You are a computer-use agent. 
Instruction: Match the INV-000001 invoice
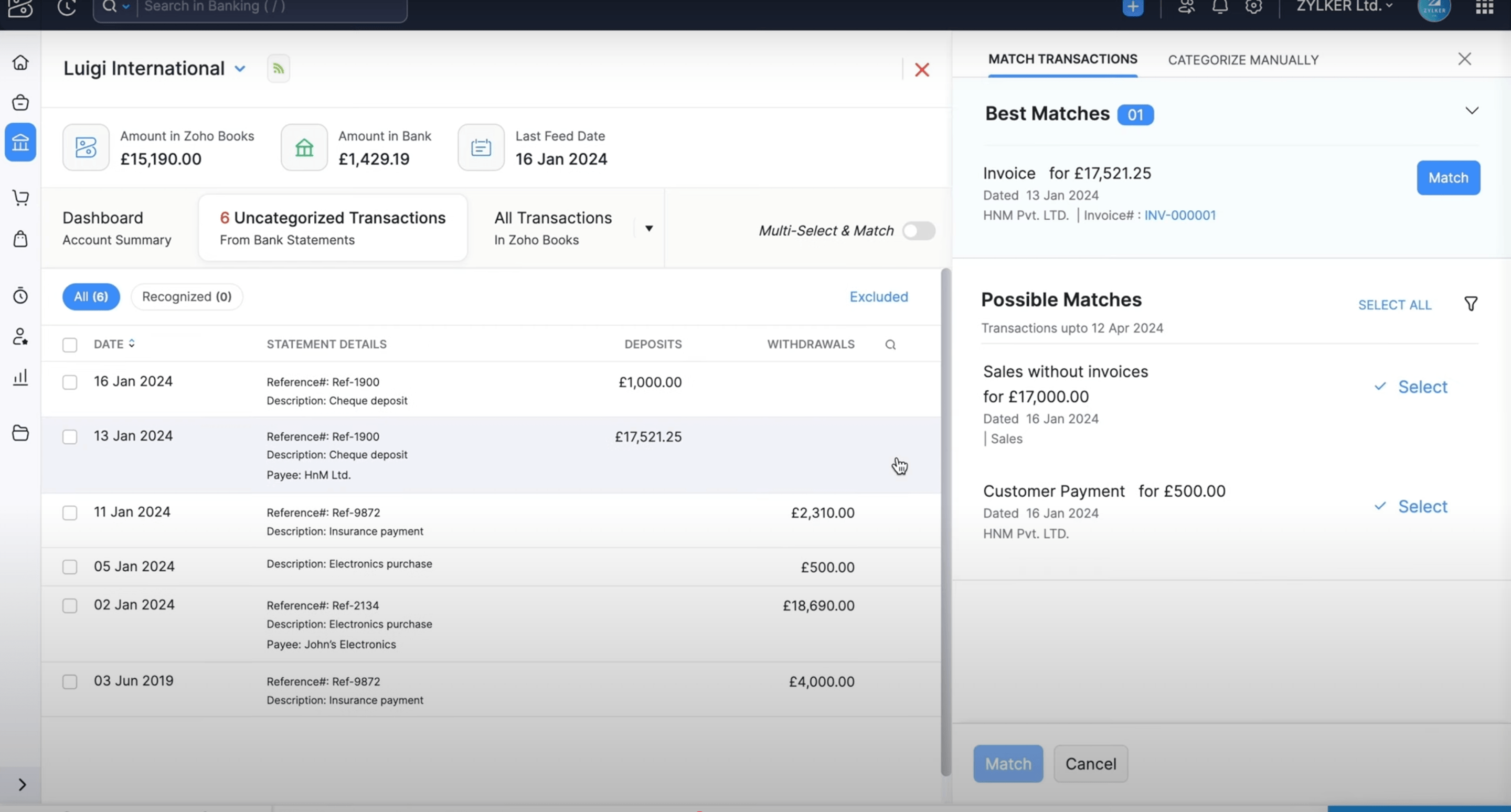click(x=1448, y=178)
